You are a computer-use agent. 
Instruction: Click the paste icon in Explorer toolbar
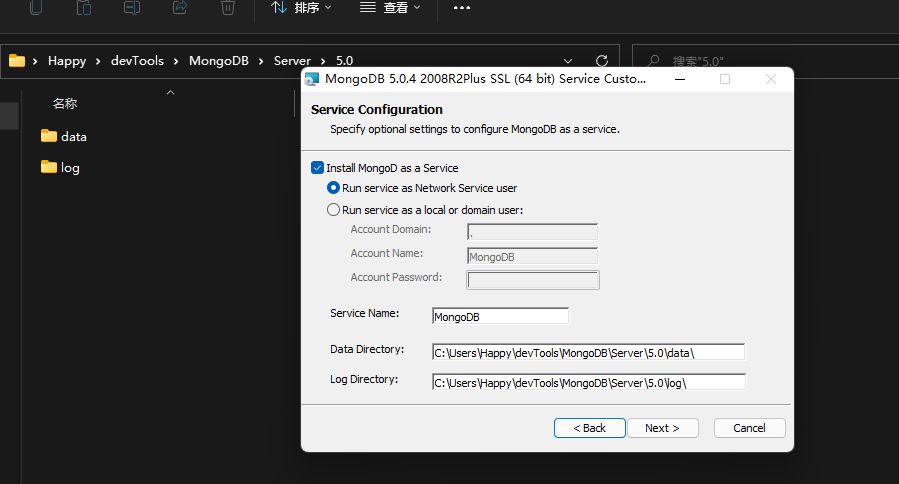[84, 7]
